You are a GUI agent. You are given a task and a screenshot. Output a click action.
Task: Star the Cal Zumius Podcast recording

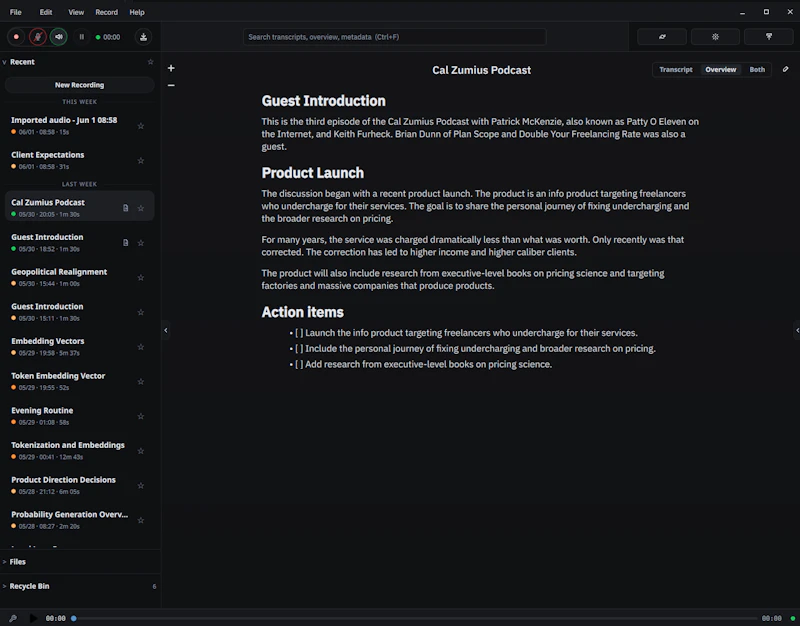tap(141, 208)
